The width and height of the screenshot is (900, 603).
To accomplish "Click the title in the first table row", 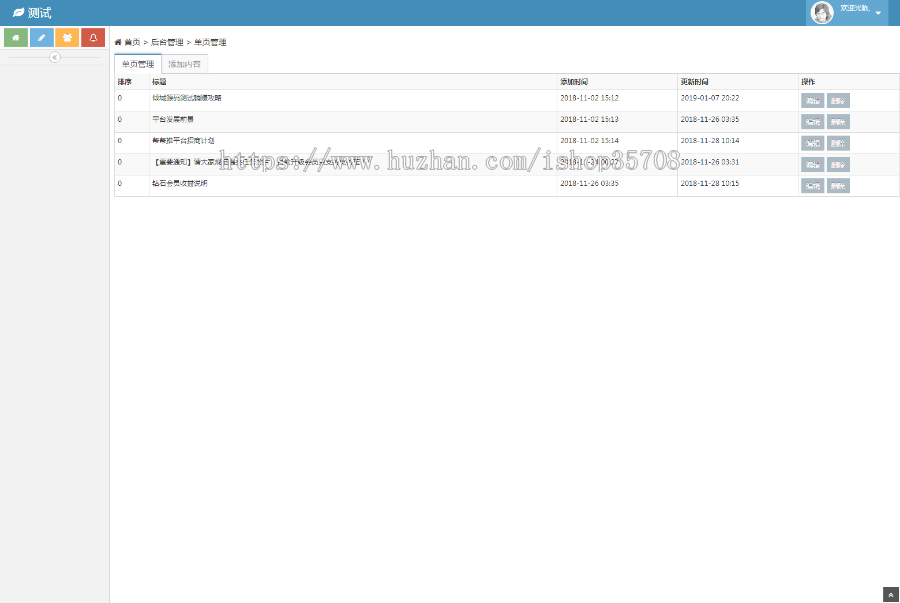I will (x=187, y=98).
